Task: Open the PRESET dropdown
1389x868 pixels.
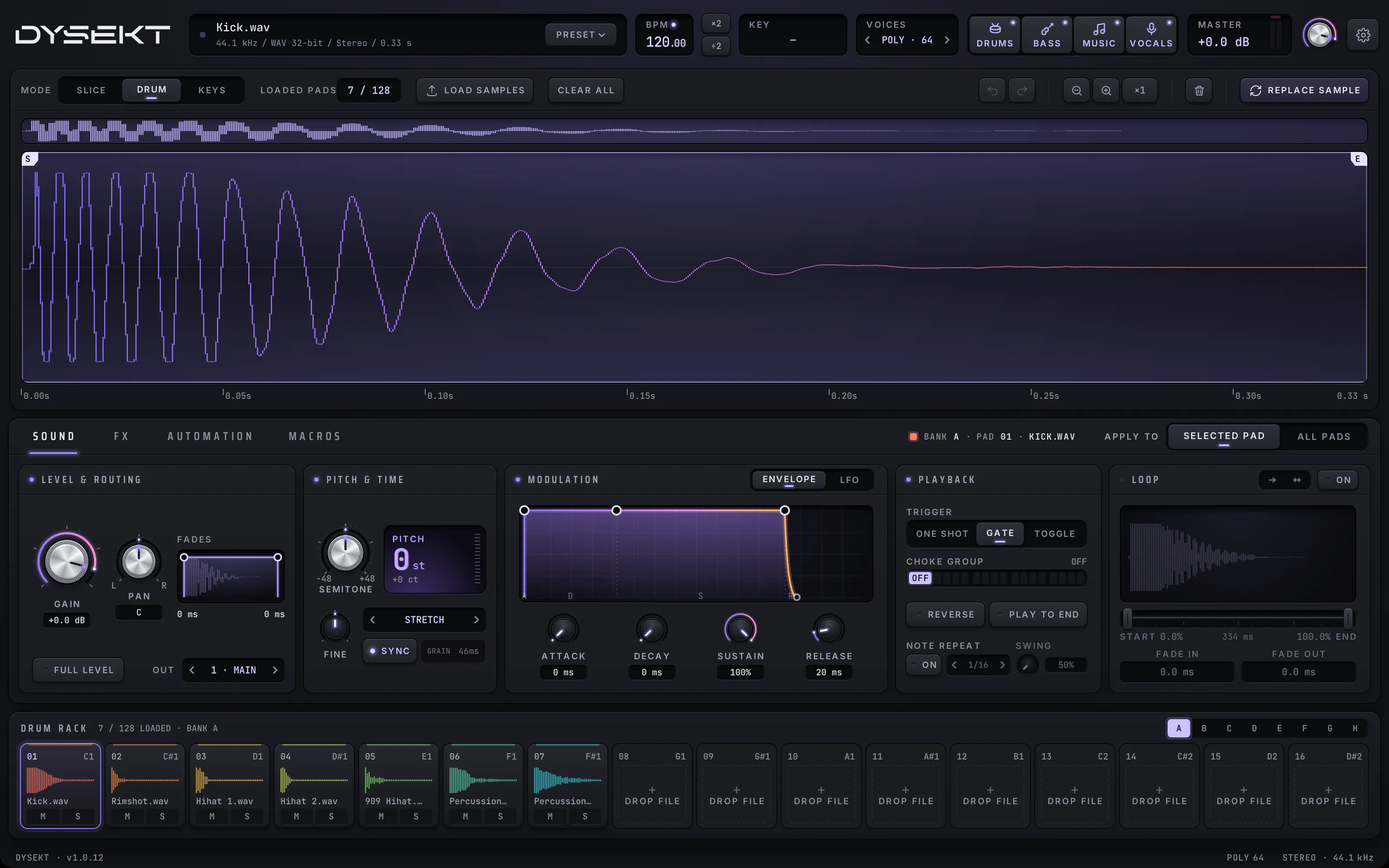Action: 580,35
